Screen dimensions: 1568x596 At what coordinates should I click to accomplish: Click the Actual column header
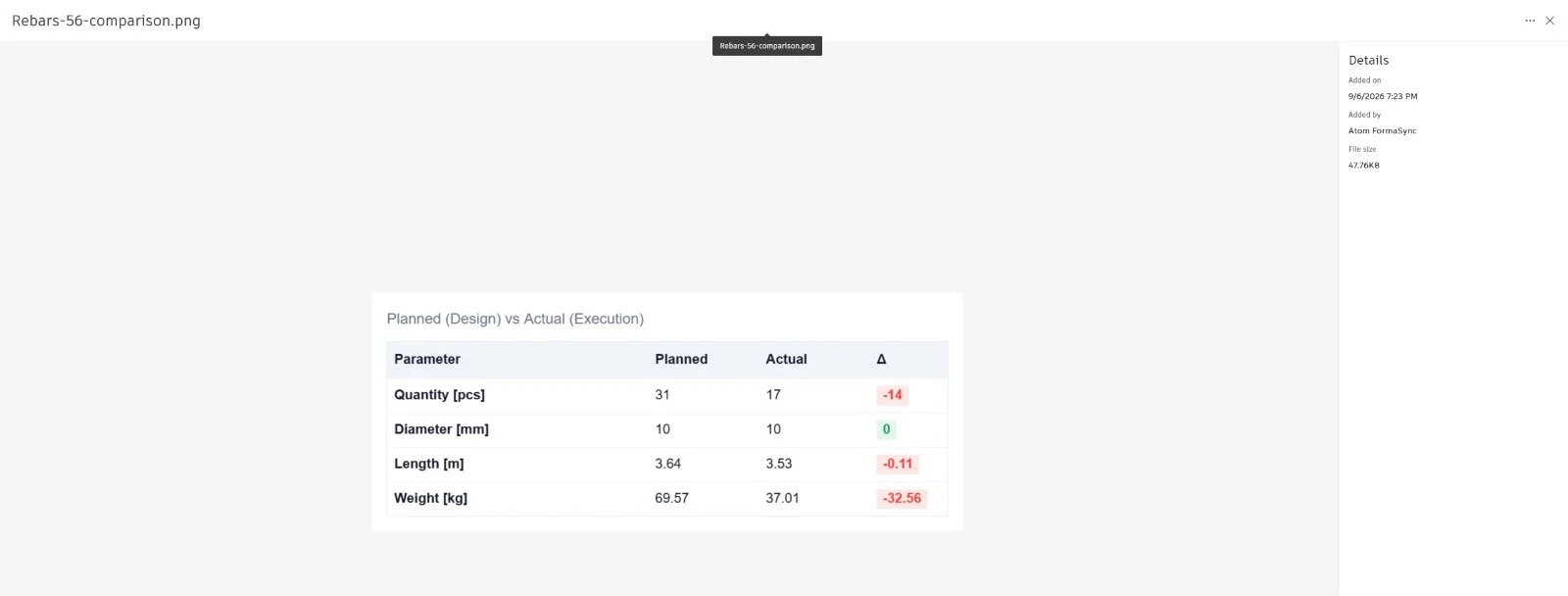[786, 359]
